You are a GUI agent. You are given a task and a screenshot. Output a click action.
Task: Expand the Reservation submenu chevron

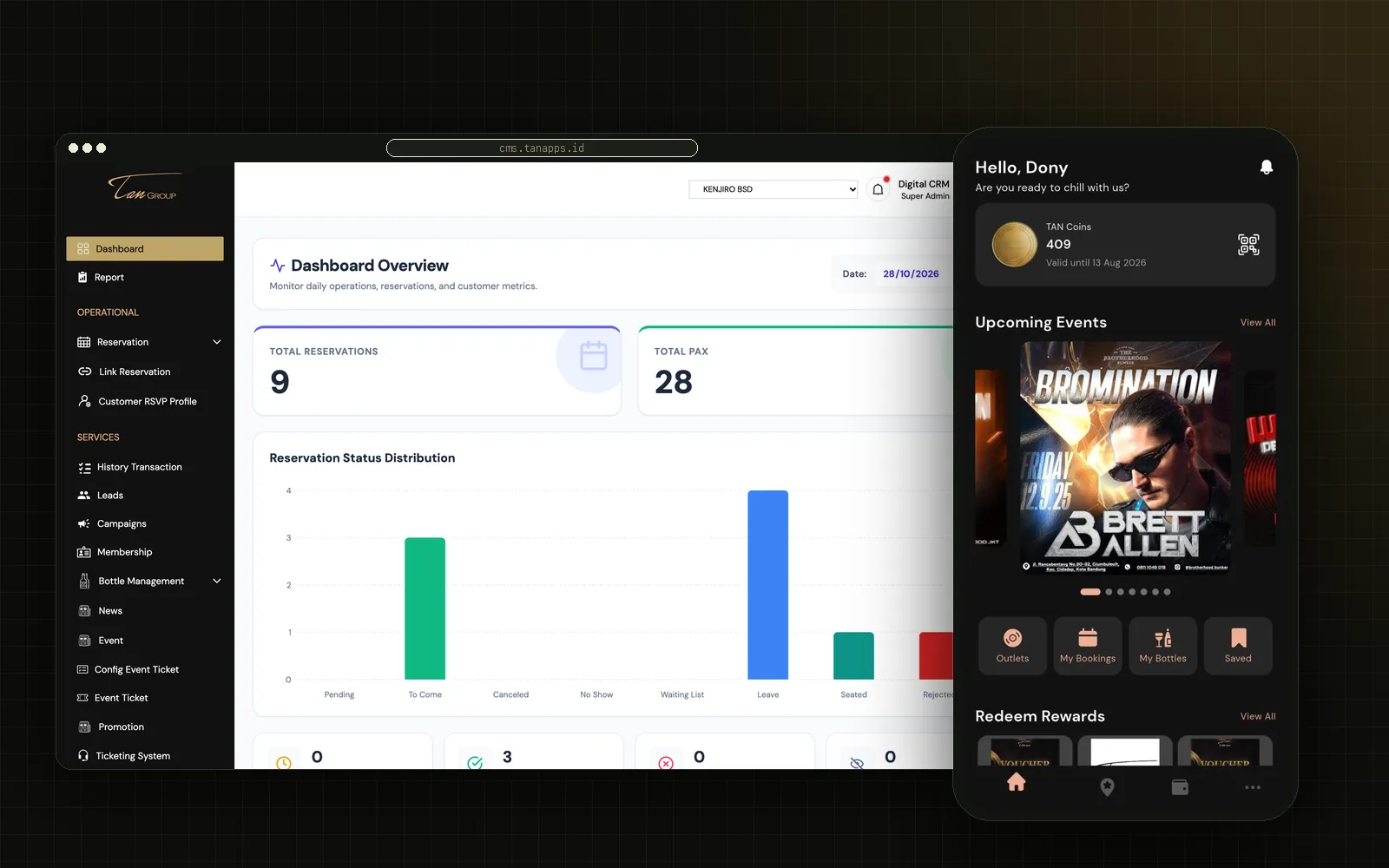(217, 342)
